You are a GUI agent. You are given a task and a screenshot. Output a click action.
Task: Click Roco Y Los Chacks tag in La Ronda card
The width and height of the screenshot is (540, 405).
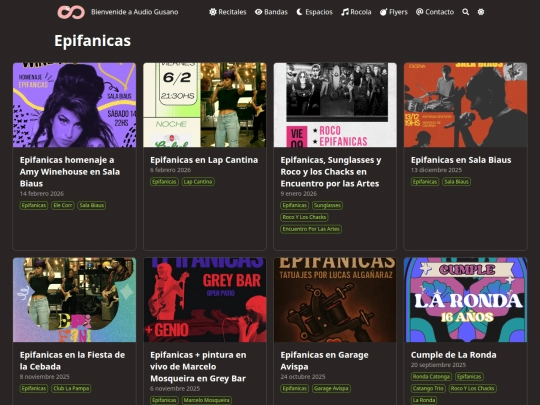click(x=472, y=388)
